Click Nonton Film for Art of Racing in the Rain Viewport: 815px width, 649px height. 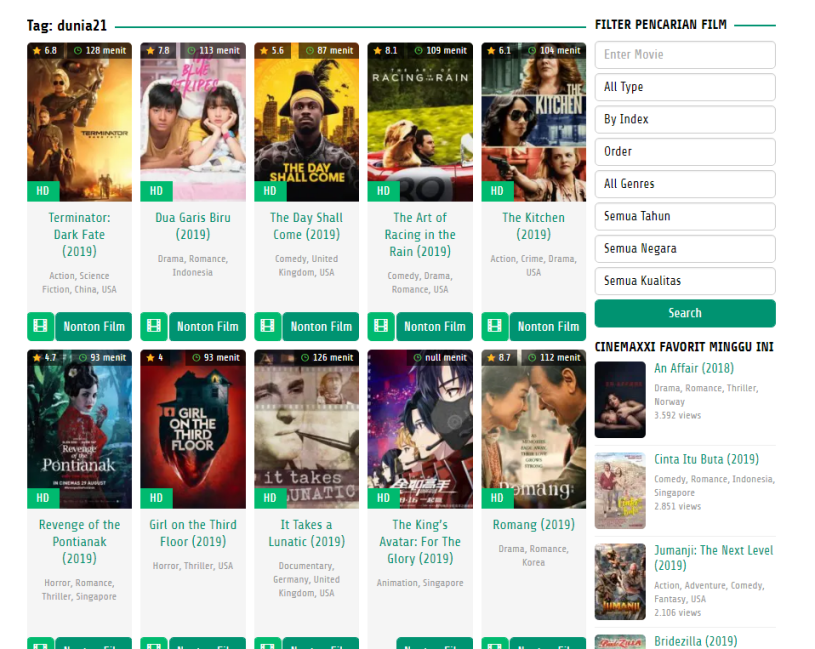pyautogui.click(x=435, y=326)
